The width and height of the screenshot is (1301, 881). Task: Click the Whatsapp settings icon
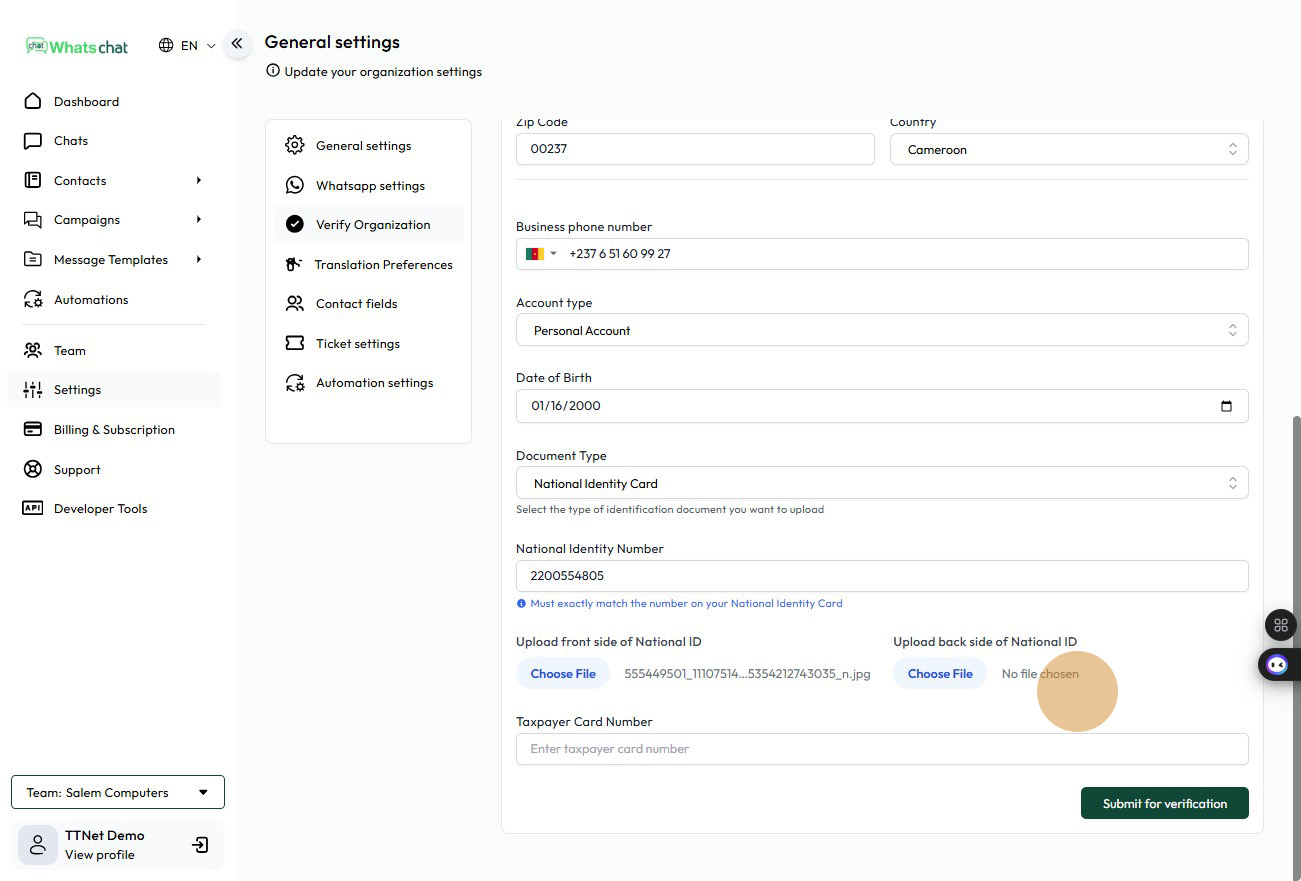coord(295,185)
